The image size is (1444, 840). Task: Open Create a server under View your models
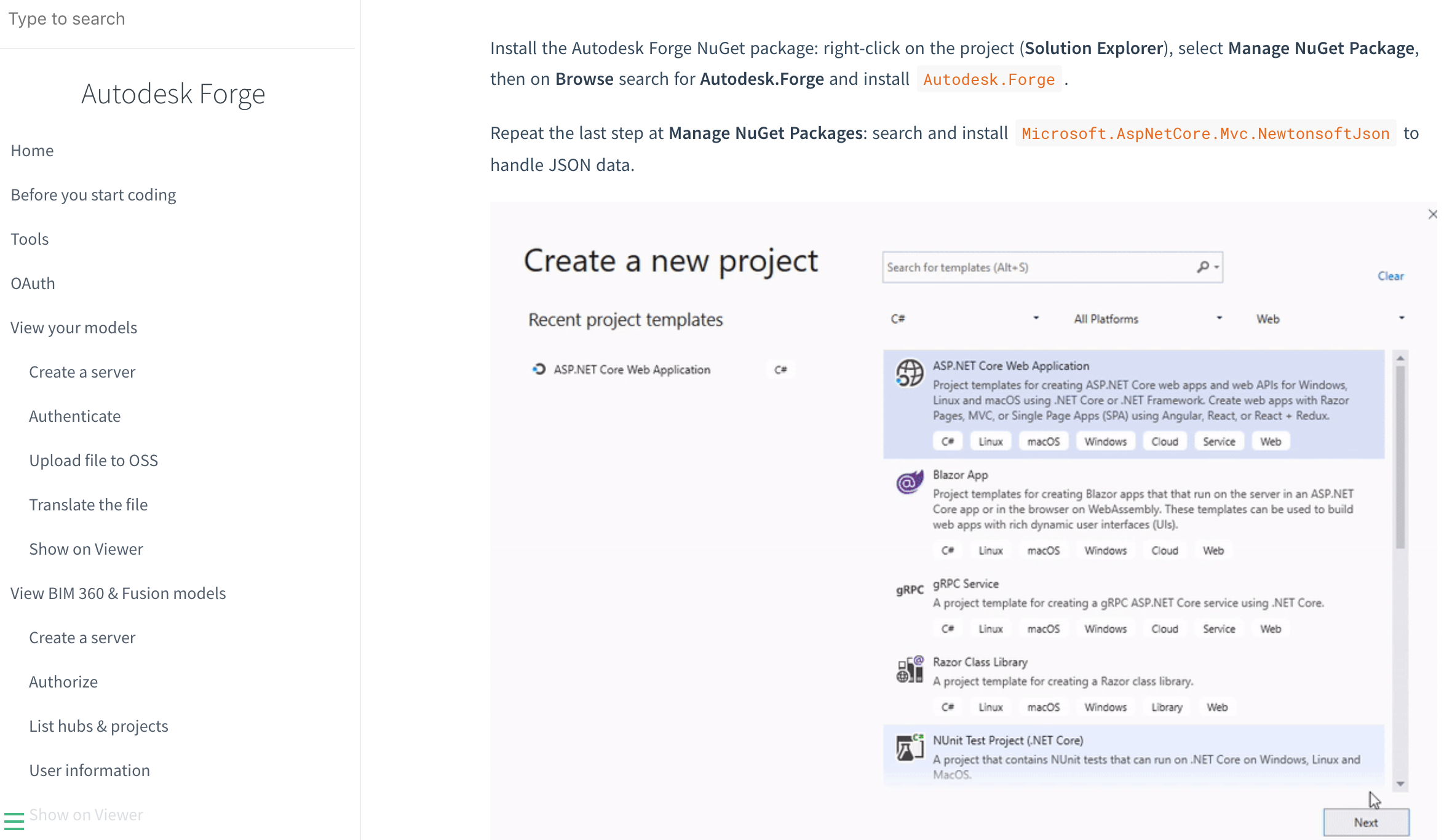[x=82, y=372]
